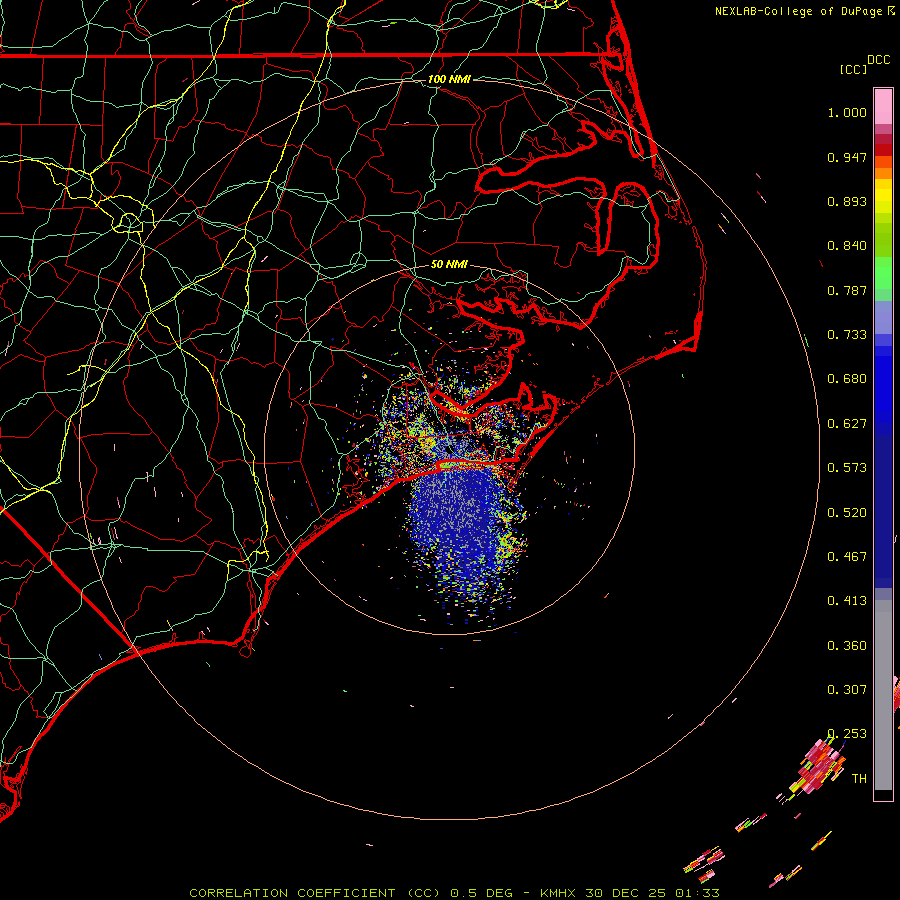The image size is (900, 900).
Task: Click the 0.947 legend value
Action: coord(847,157)
